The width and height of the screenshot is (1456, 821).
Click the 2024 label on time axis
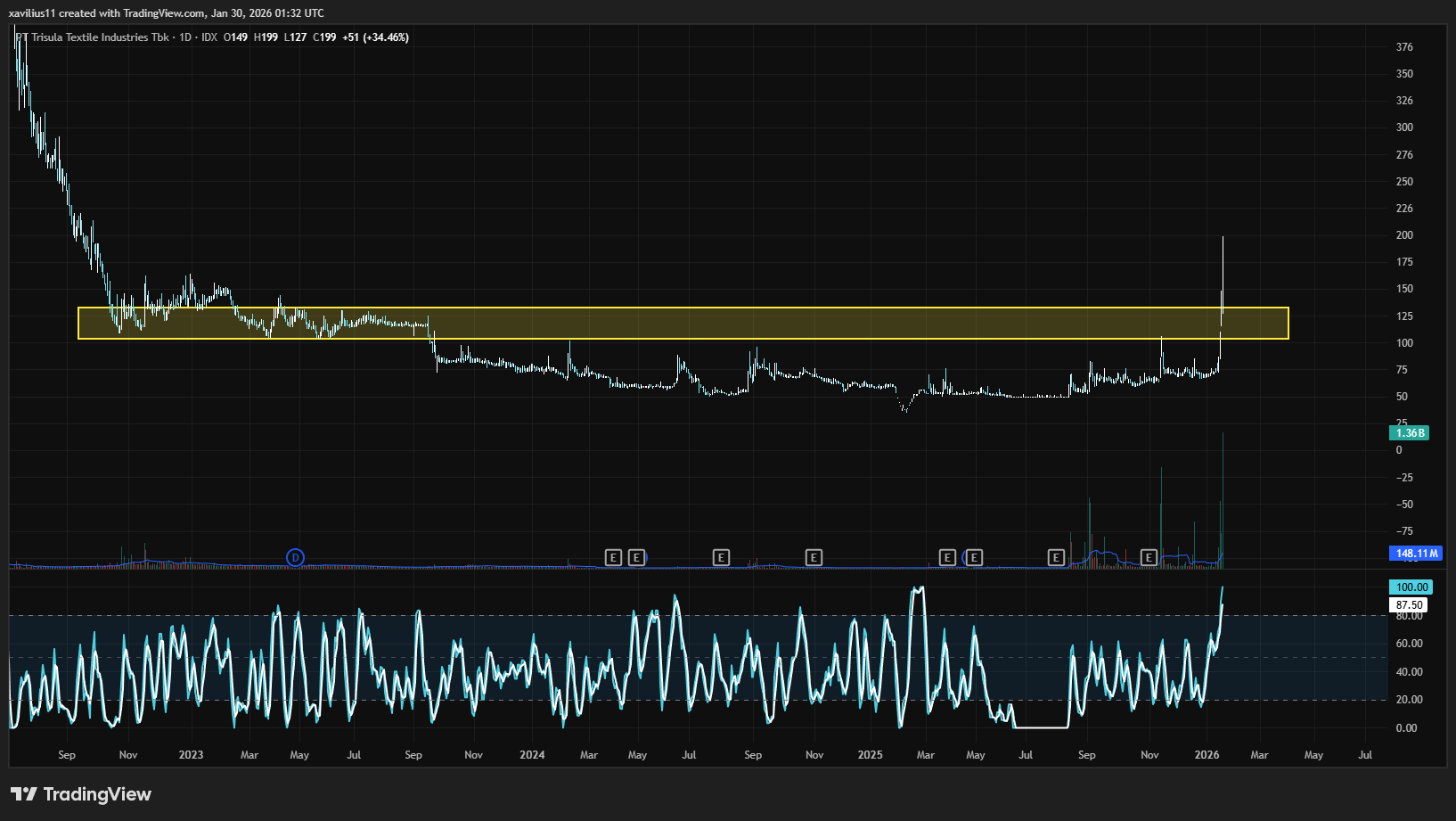532,755
